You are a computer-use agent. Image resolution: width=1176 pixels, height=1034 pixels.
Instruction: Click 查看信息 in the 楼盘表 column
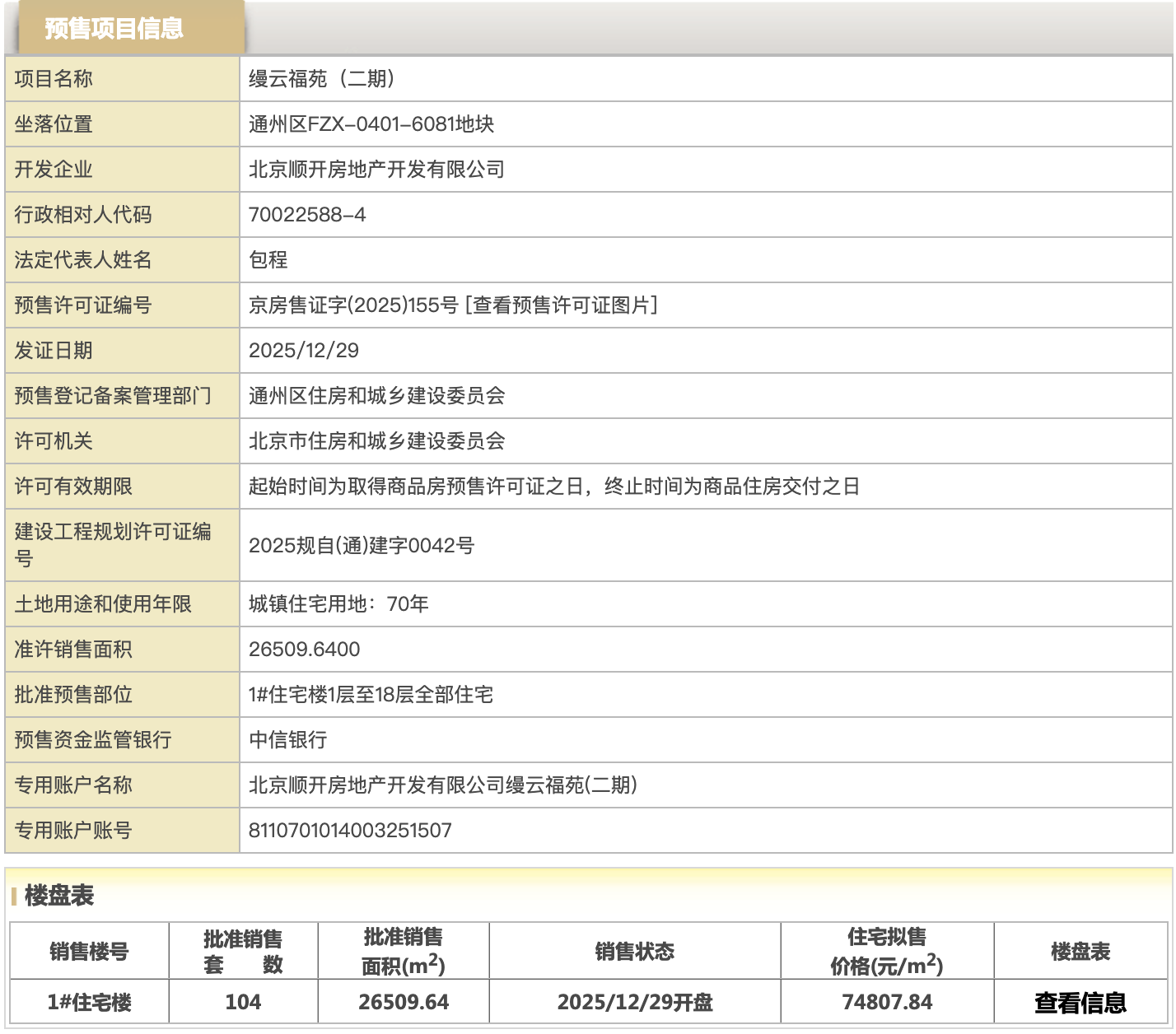1080,1003
